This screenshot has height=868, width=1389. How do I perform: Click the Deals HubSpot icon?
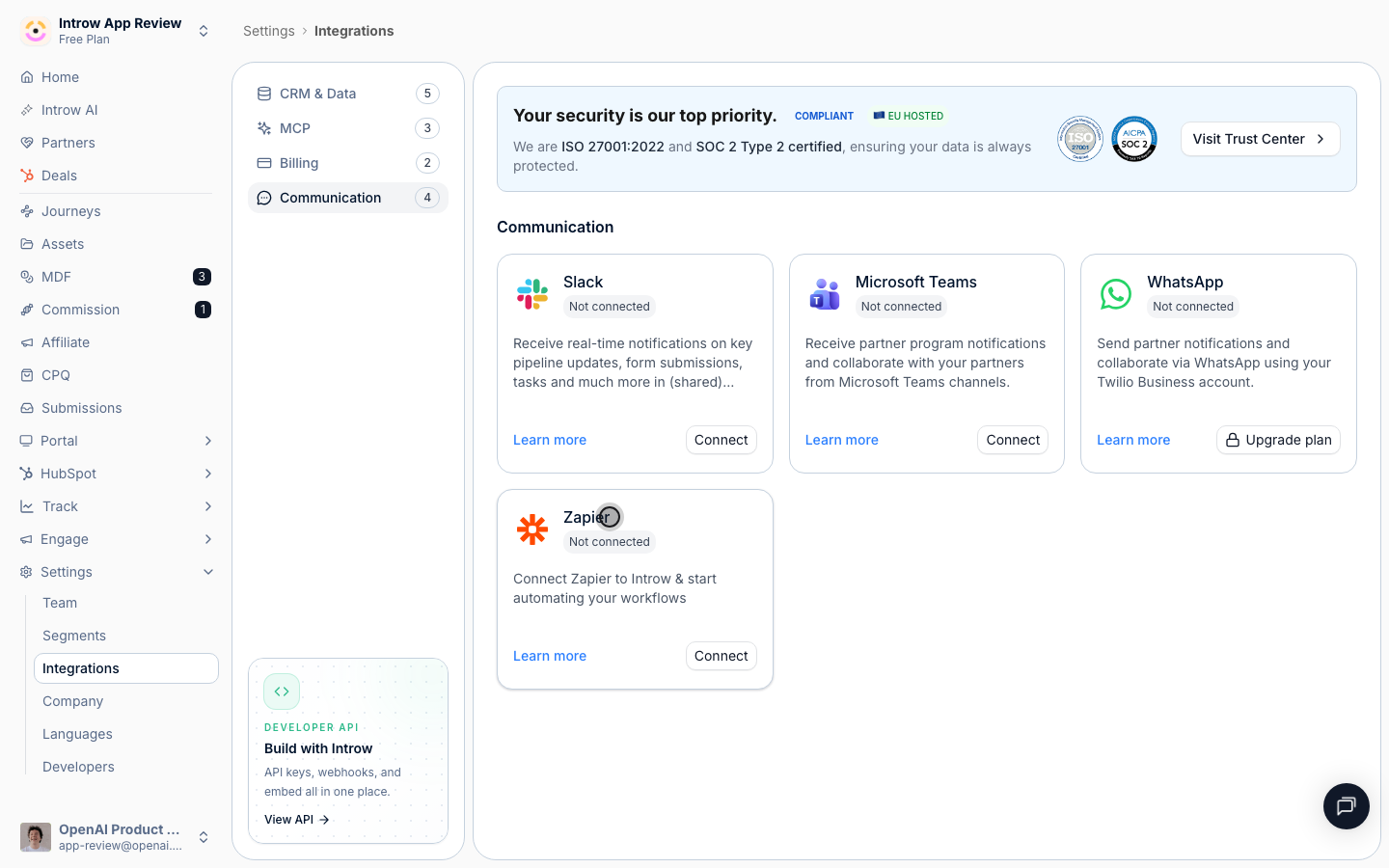coord(27,176)
